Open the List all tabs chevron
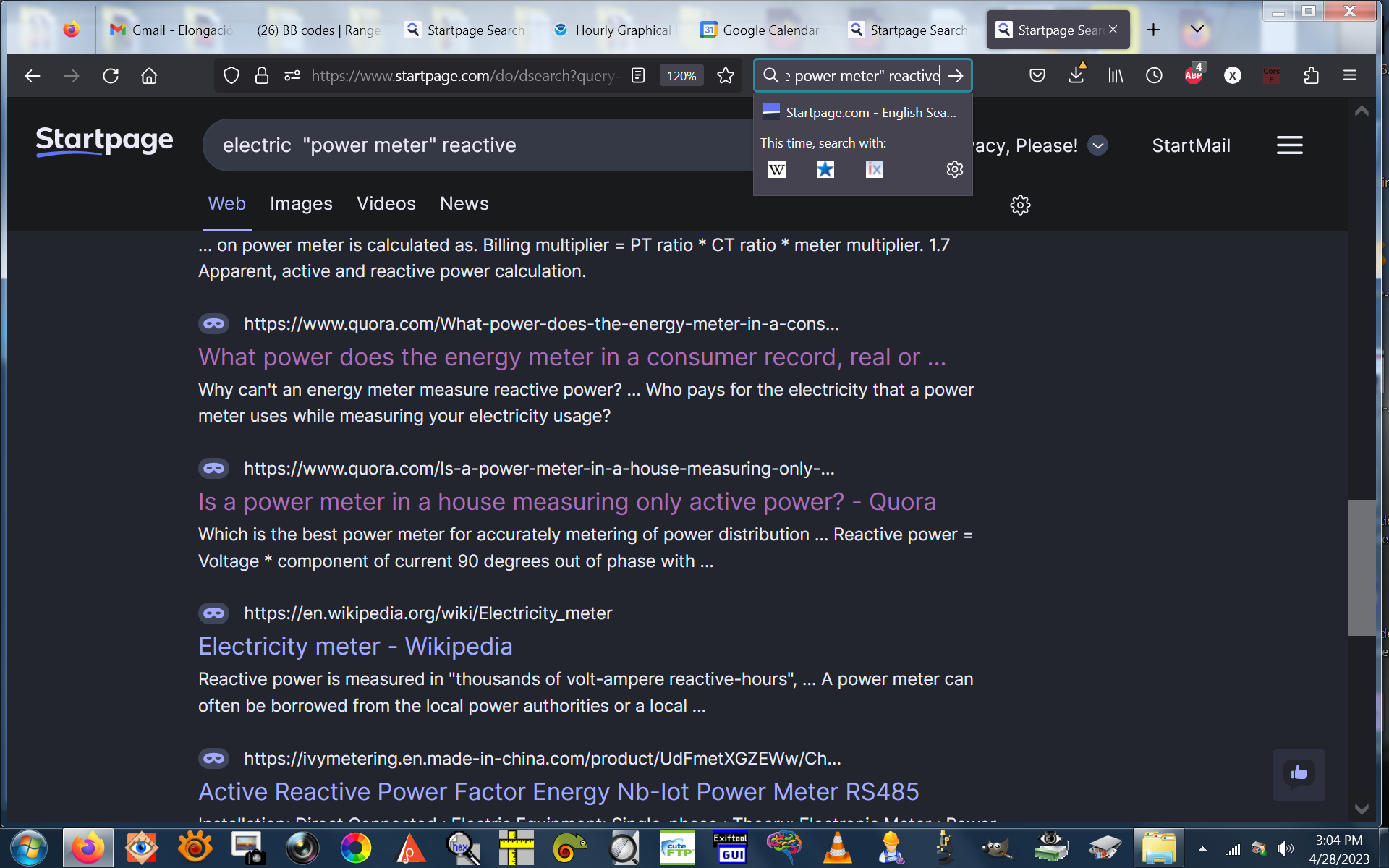The height and width of the screenshot is (868, 1389). (1197, 30)
